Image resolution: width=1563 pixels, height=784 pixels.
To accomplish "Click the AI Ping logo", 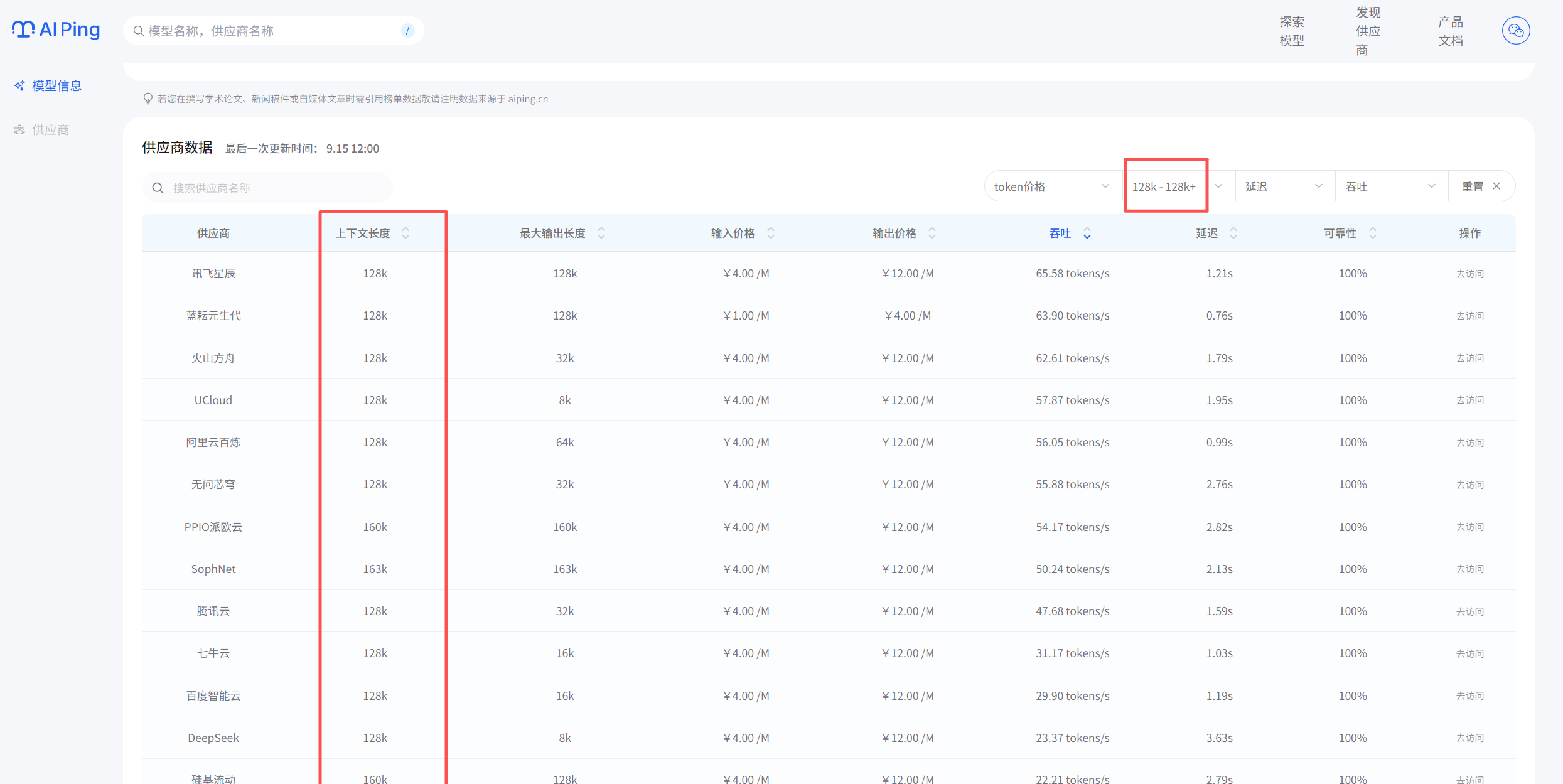I will click(x=56, y=30).
